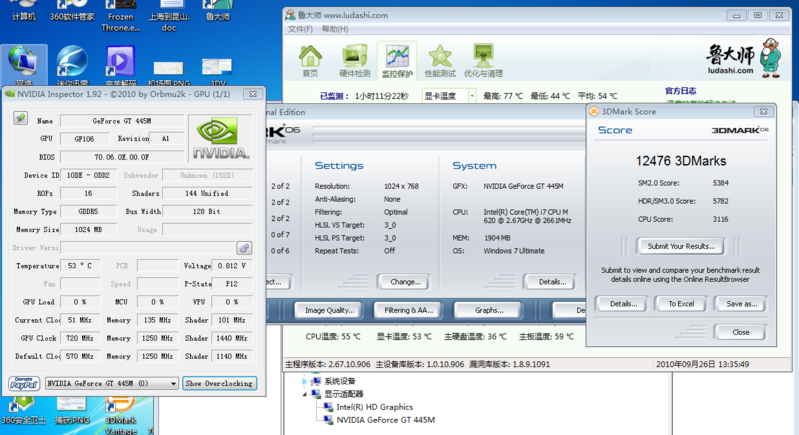
Task: Click Details under System section
Action: (552, 282)
